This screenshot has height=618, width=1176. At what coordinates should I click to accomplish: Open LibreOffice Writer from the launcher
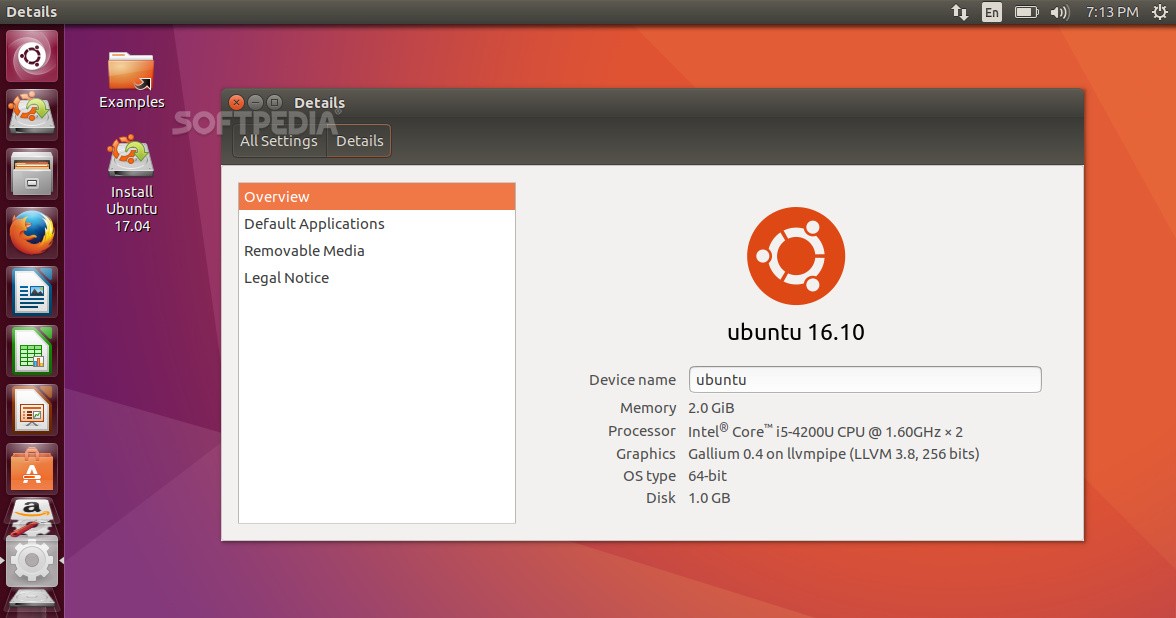[x=32, y=292]
